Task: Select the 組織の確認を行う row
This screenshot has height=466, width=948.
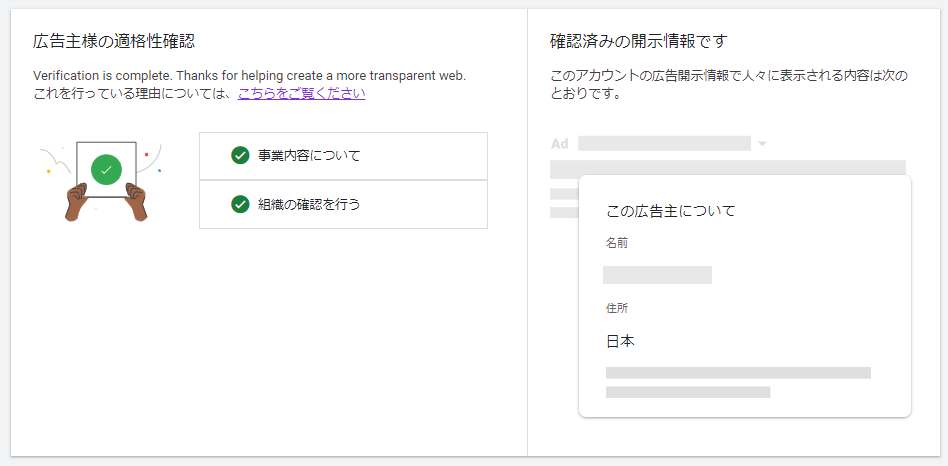Action: pos(343,204)
